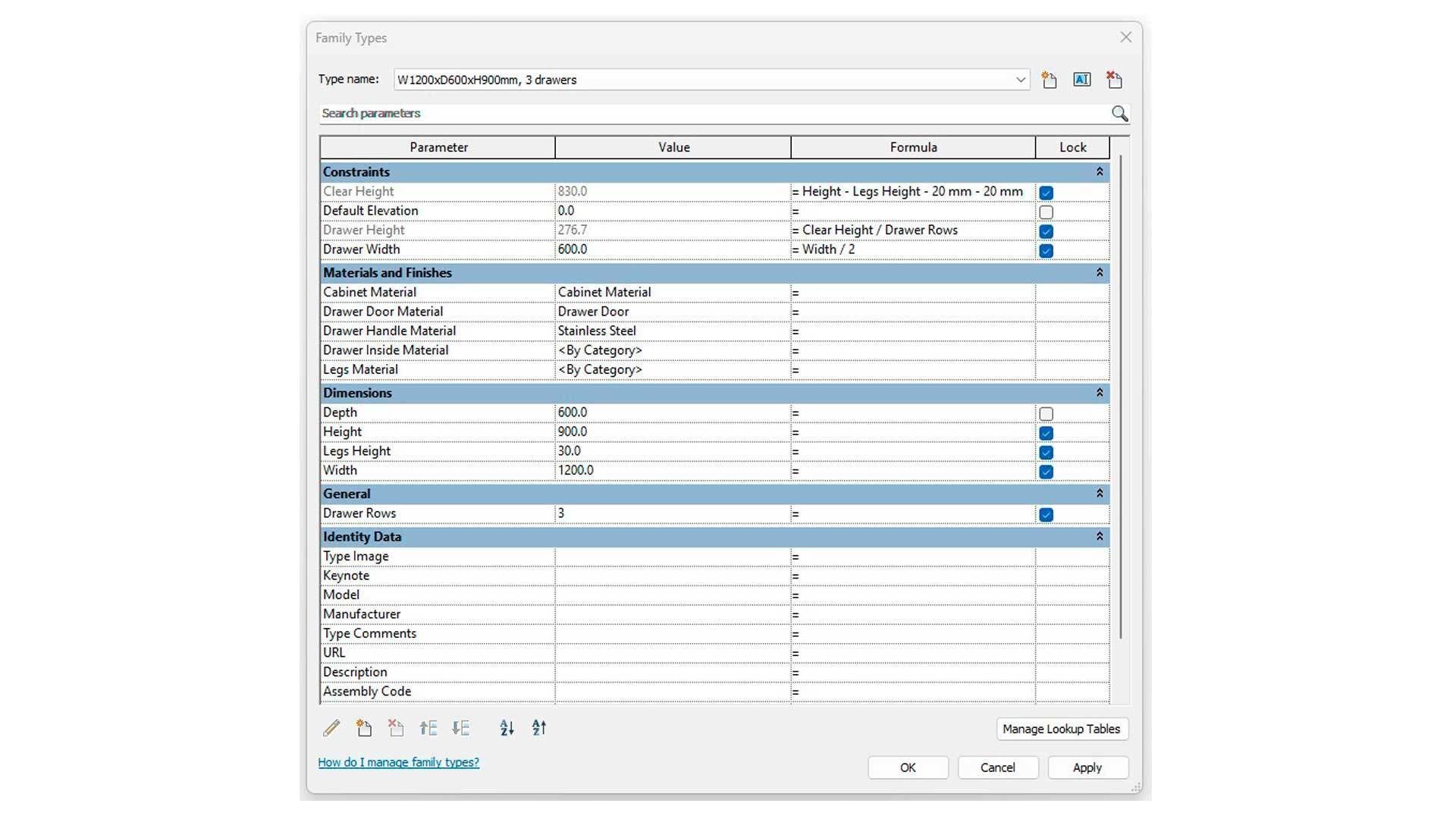The image size is (1456, 819).
Task: Sort parameters in ascending order
Action: pos(507,728)
